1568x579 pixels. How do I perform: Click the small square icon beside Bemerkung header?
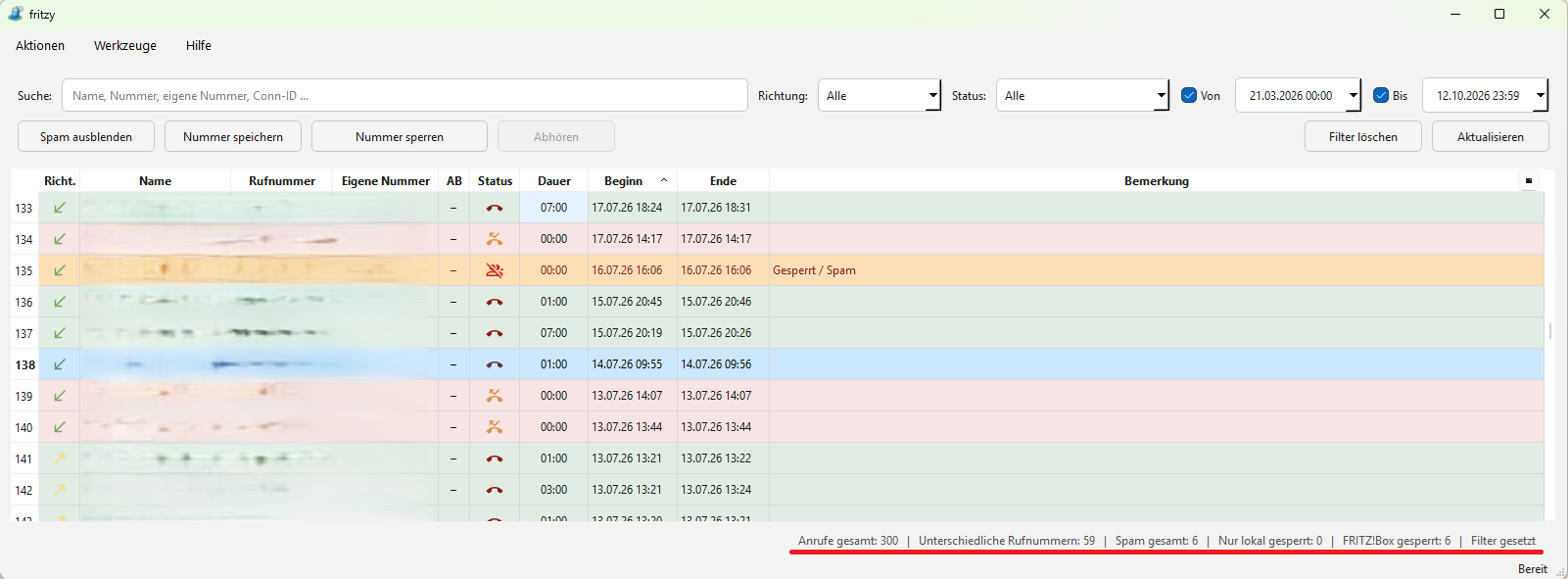tap(1529, 180)
